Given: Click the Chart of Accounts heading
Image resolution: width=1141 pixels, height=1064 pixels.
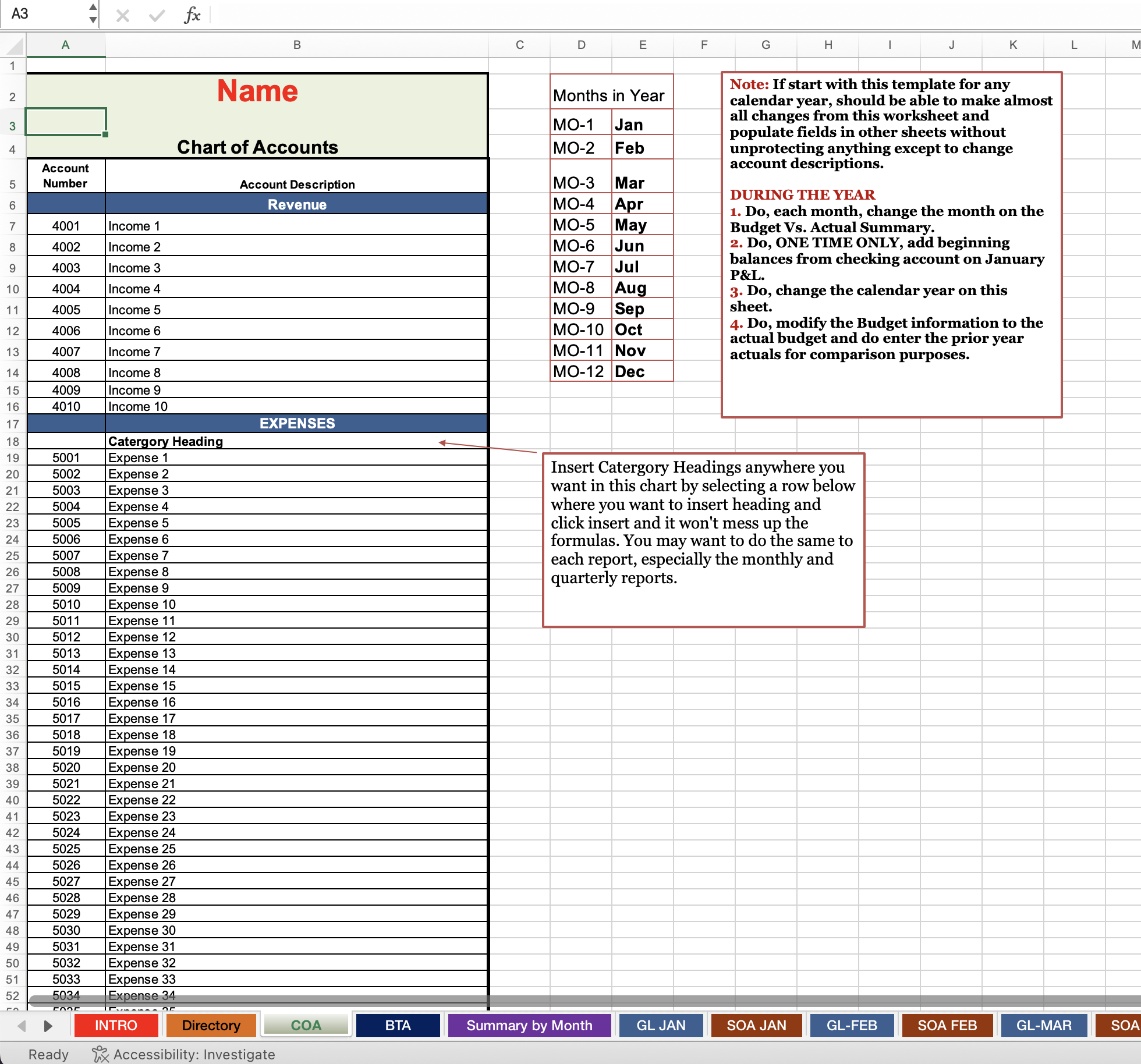Looking at the screenshot, I should (x=257, y=147).
